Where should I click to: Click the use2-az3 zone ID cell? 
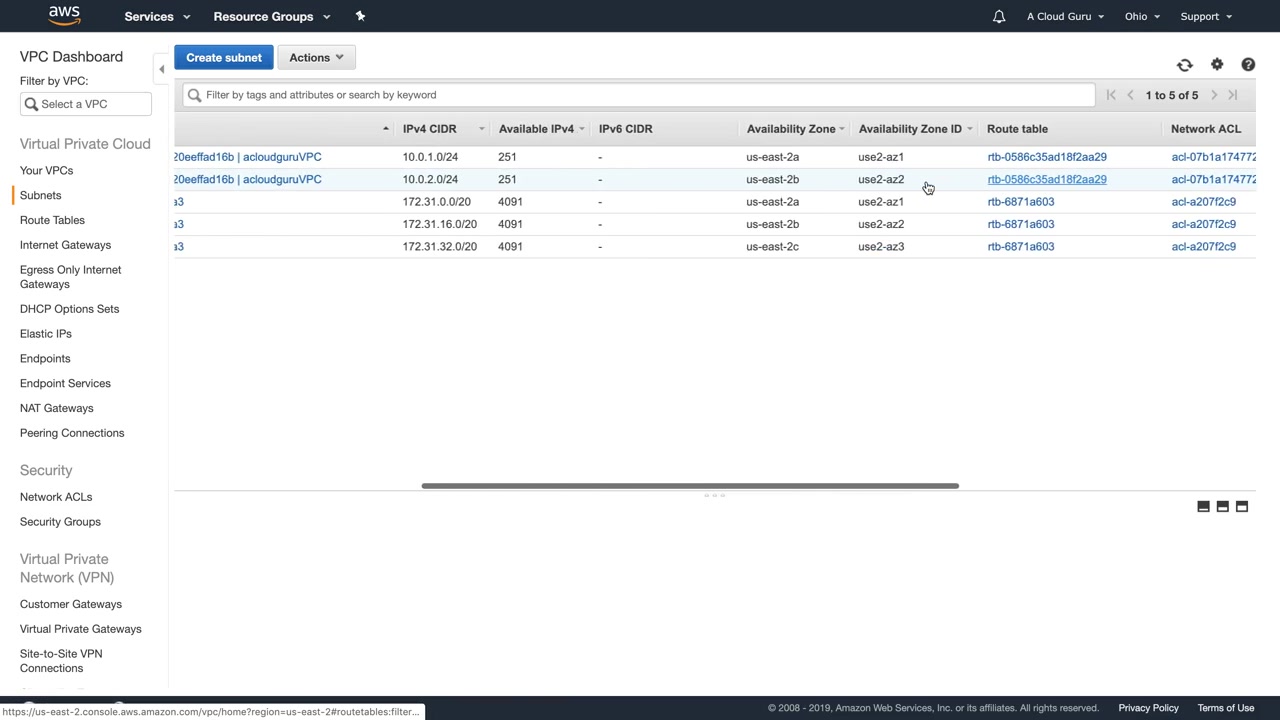[x=881, y=247]
